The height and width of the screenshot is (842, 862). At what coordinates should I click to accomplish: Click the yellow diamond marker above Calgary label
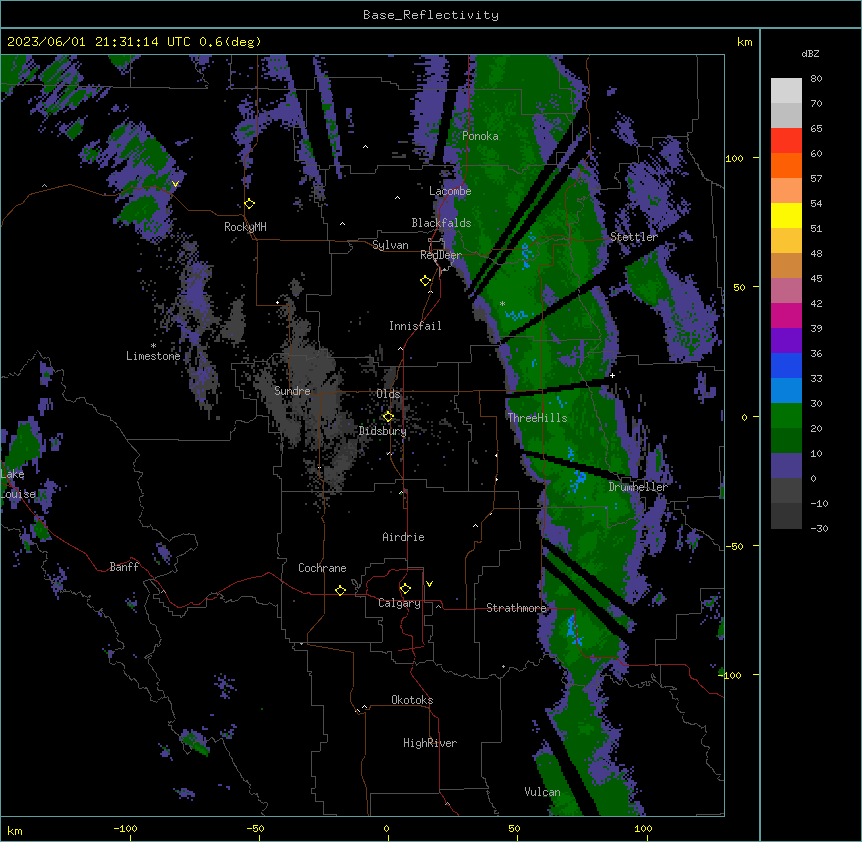(405, 589)
